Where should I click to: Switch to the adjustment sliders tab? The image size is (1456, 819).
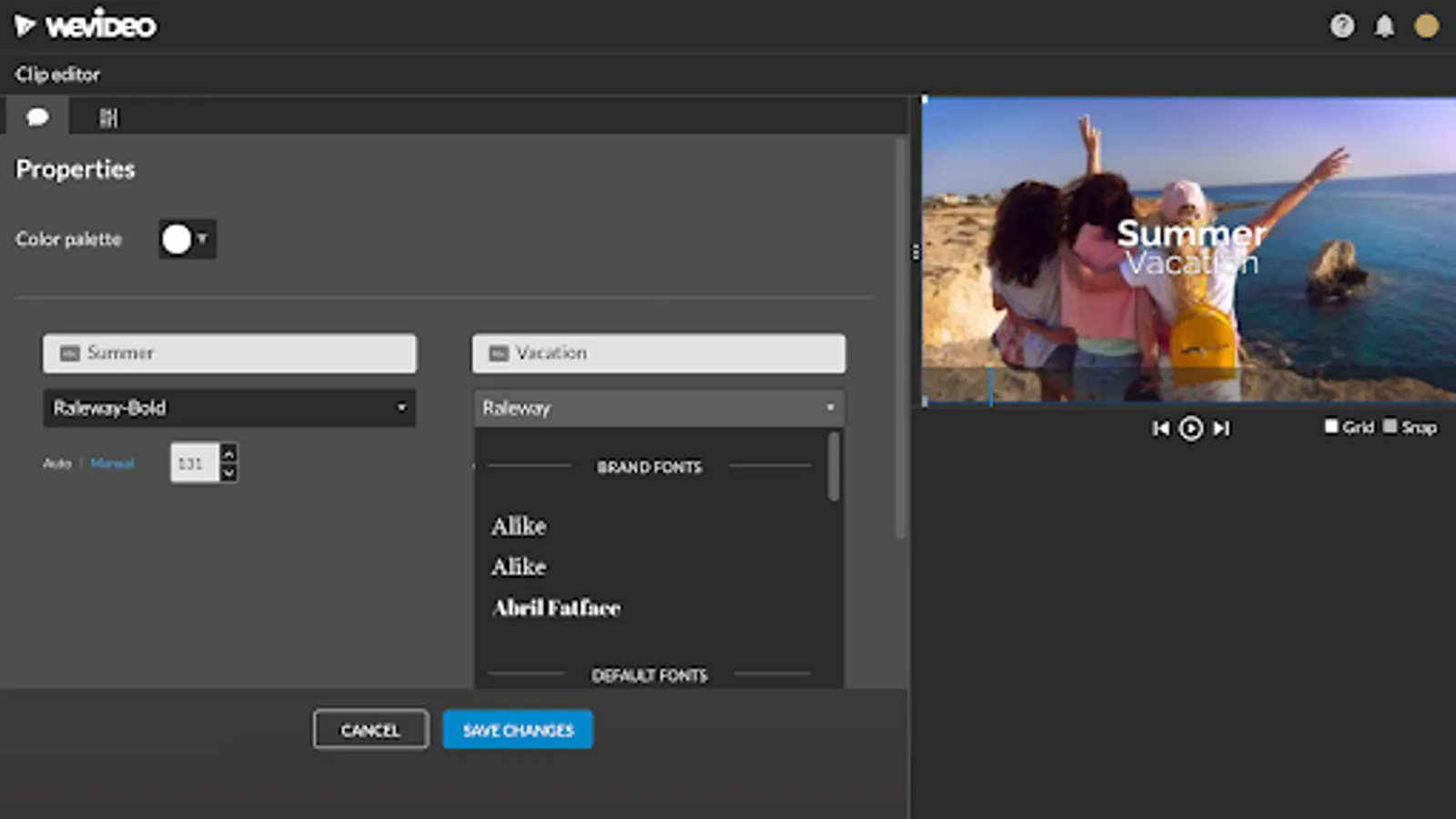click(x=108, y=117)
